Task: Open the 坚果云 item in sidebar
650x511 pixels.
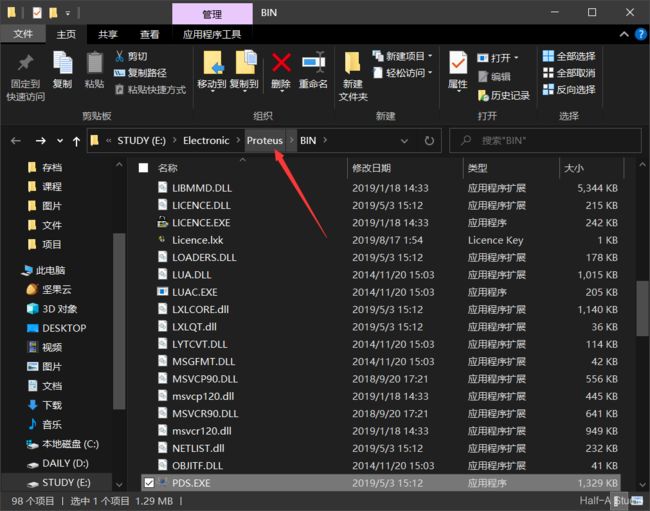Action: click(x=49, y=289)
